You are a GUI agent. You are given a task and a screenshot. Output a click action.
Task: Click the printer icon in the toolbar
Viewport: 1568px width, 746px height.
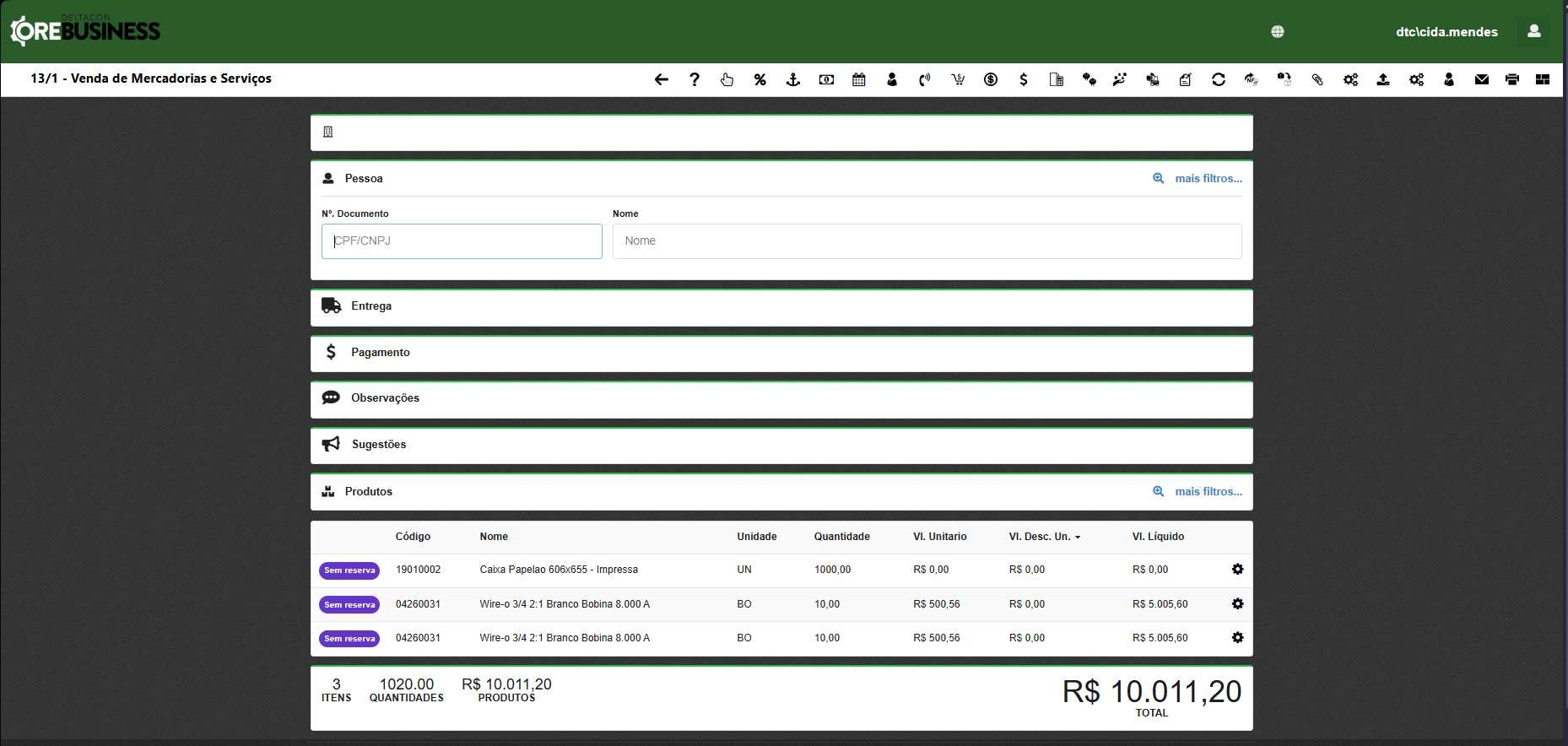pyautogui.click(x=1511, y=79)
